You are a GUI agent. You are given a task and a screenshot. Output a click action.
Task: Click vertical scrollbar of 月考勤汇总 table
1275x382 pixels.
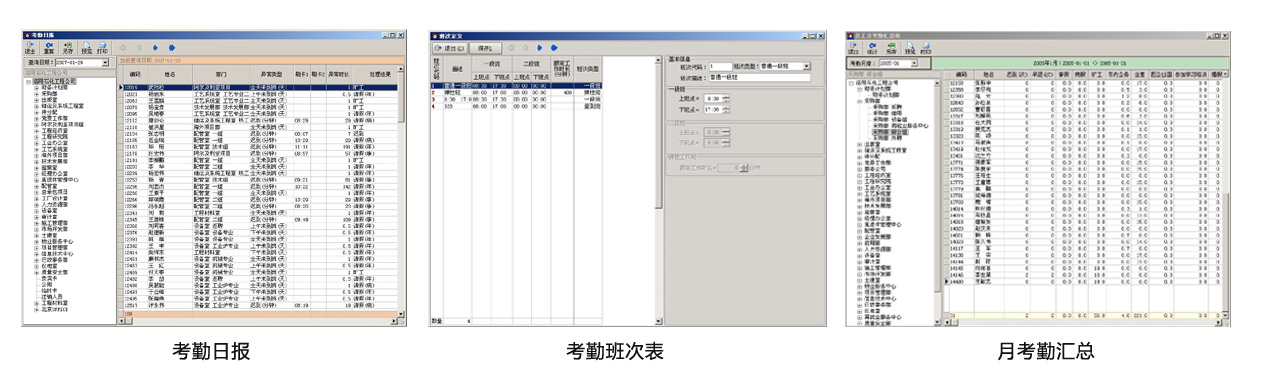point(1225,195)
